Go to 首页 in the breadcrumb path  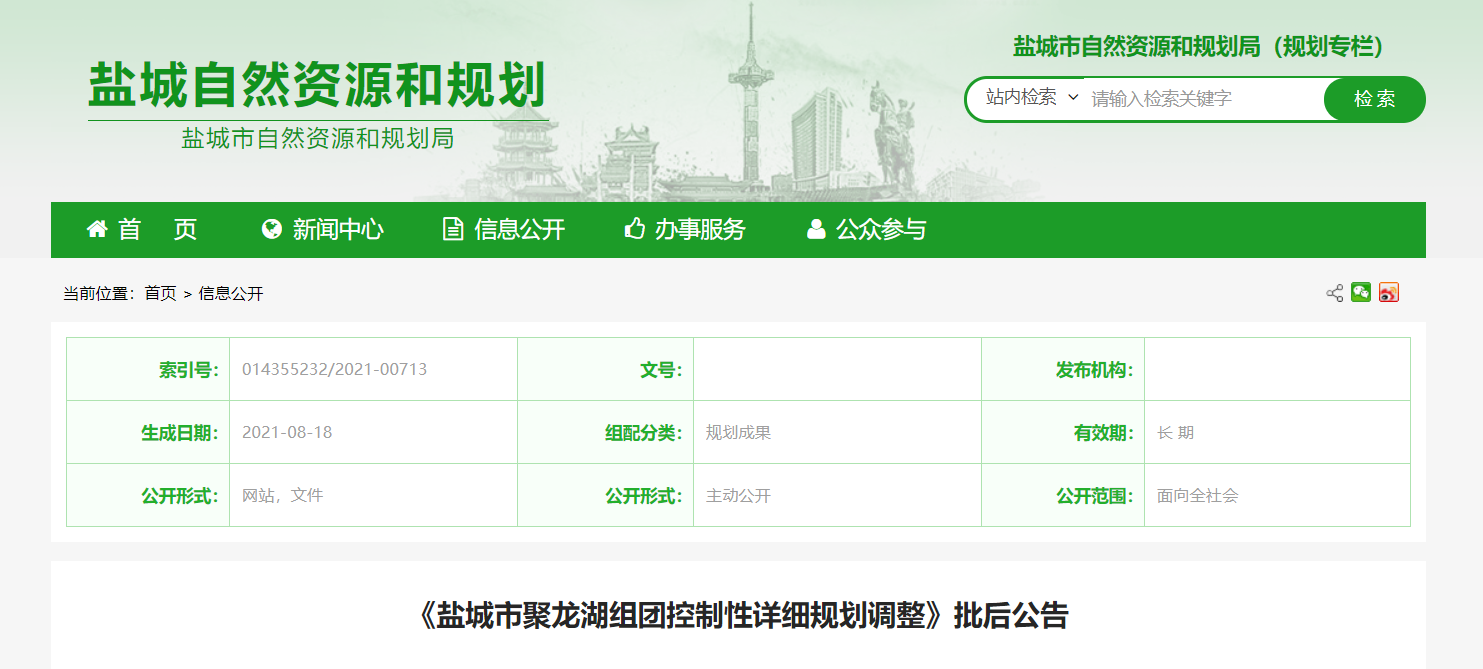[160, 294]
